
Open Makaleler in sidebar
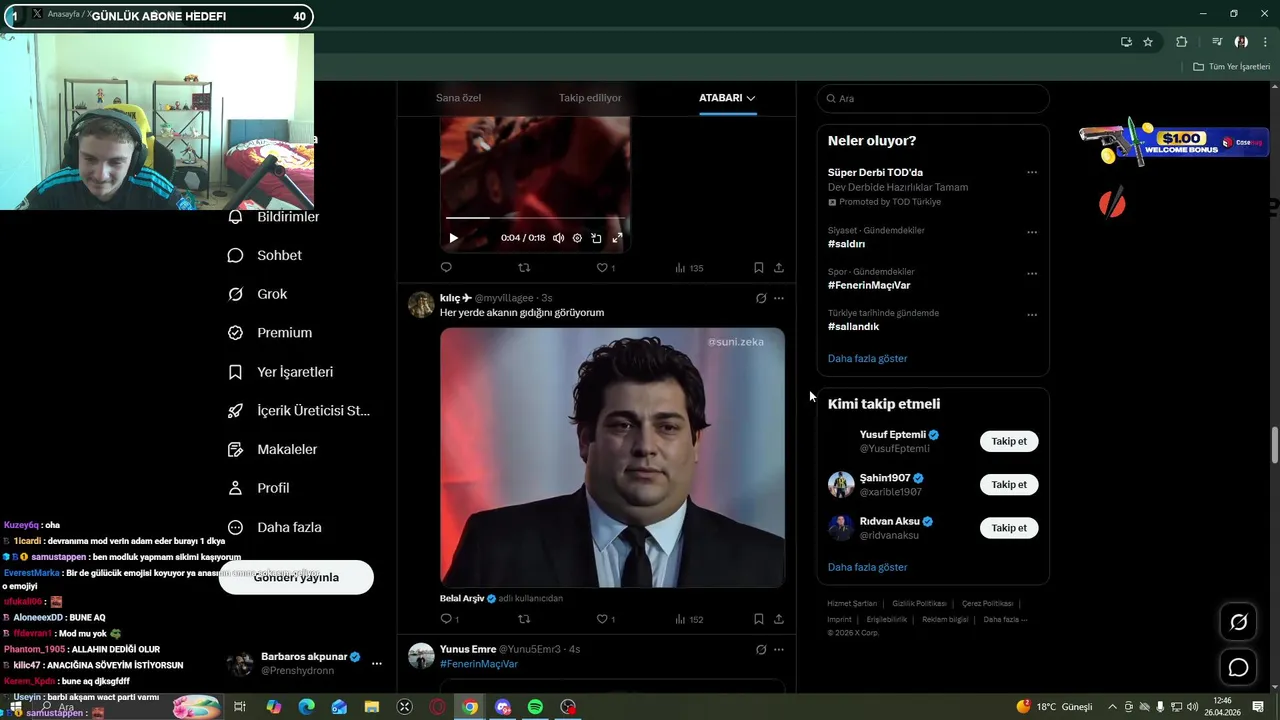[273, 449]
